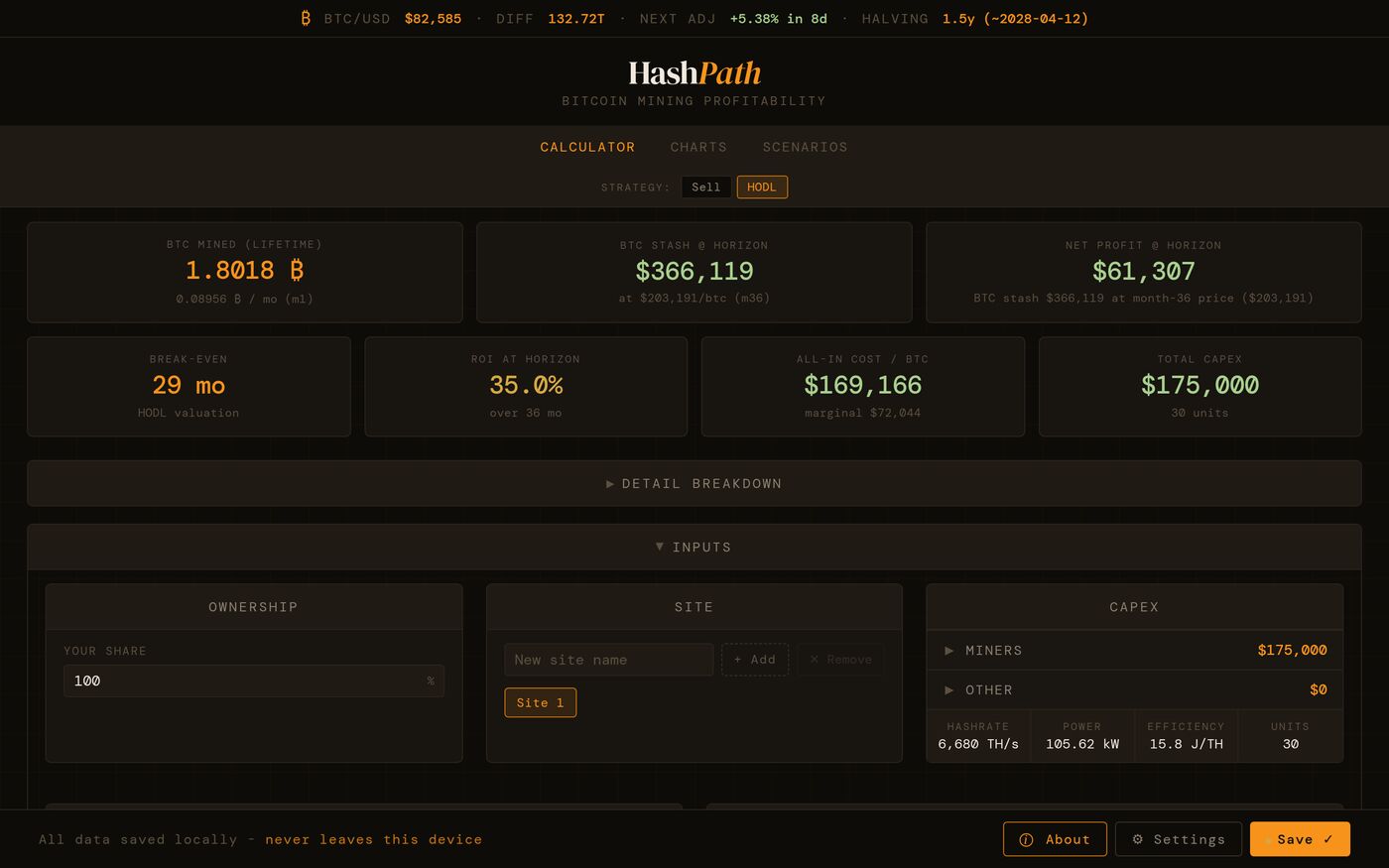This screenshot has width=1389, height=868.
Task: Add a new site
Action: (755, 660)
